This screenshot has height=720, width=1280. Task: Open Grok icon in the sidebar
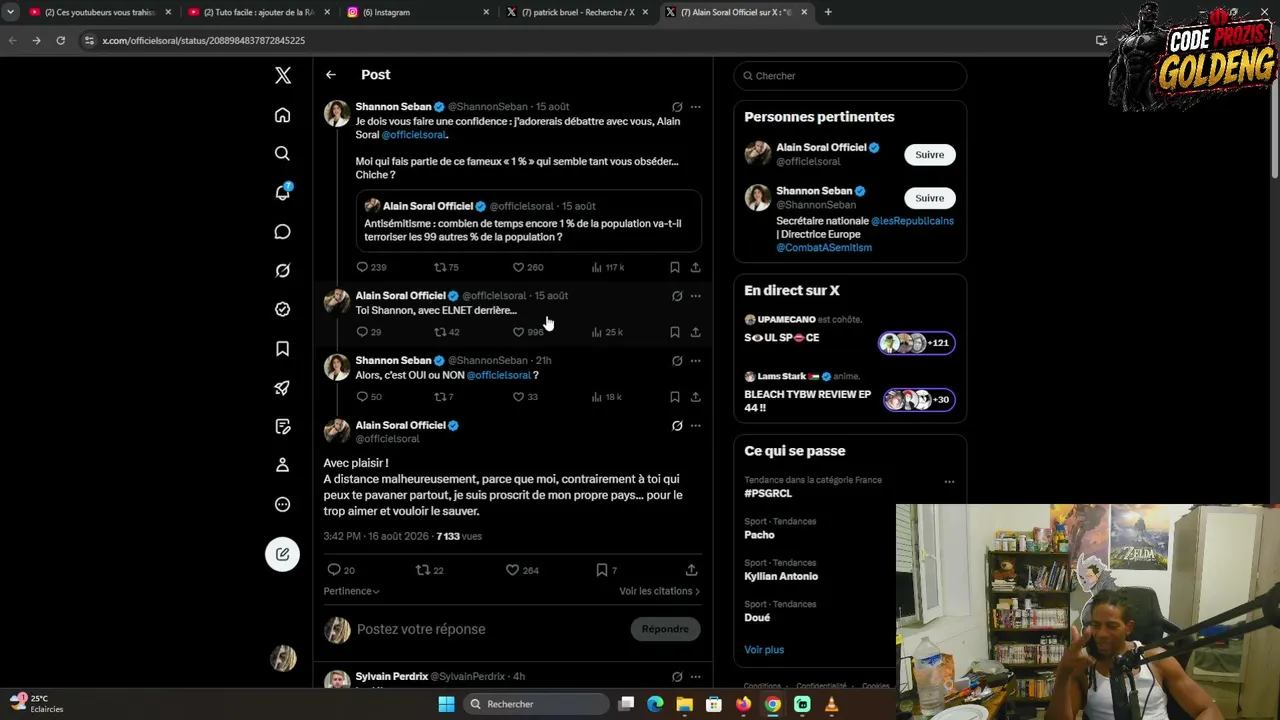[282, 270]
